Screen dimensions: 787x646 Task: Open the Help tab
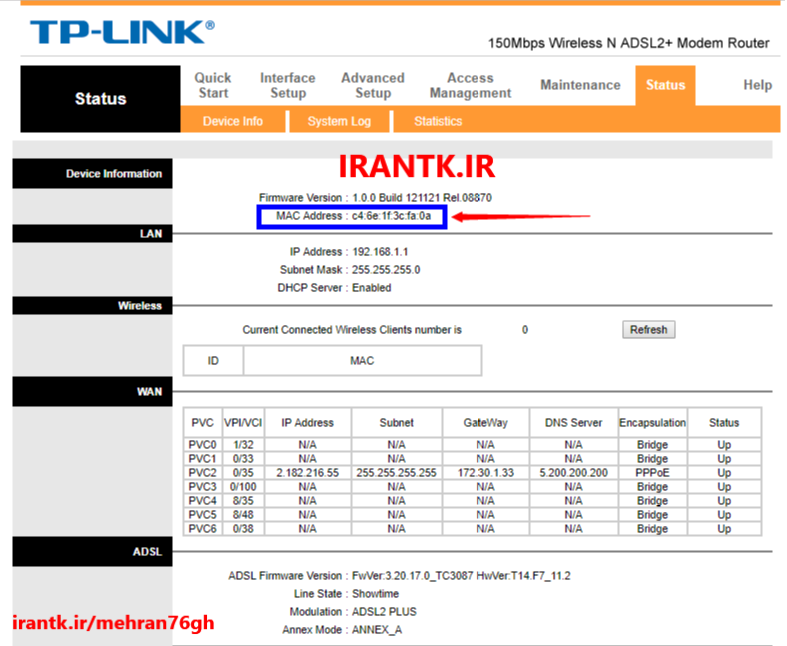tap(757, 85)
